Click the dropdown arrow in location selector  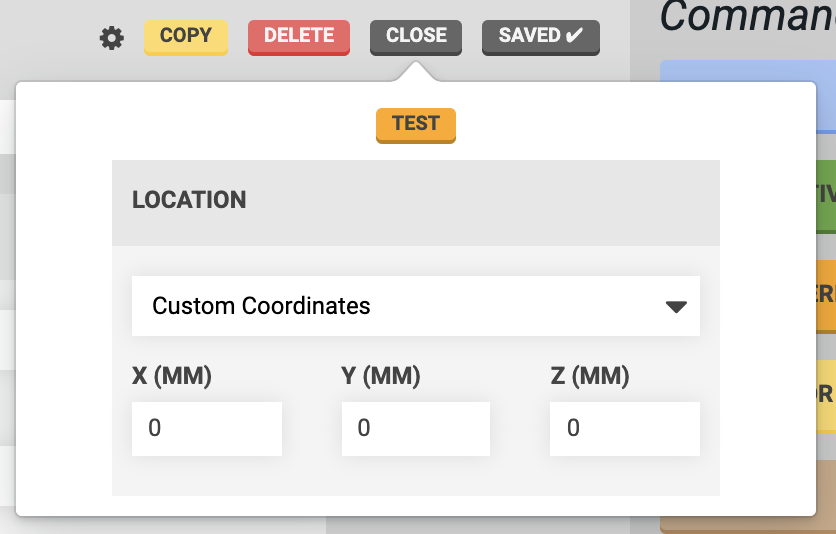676,307
